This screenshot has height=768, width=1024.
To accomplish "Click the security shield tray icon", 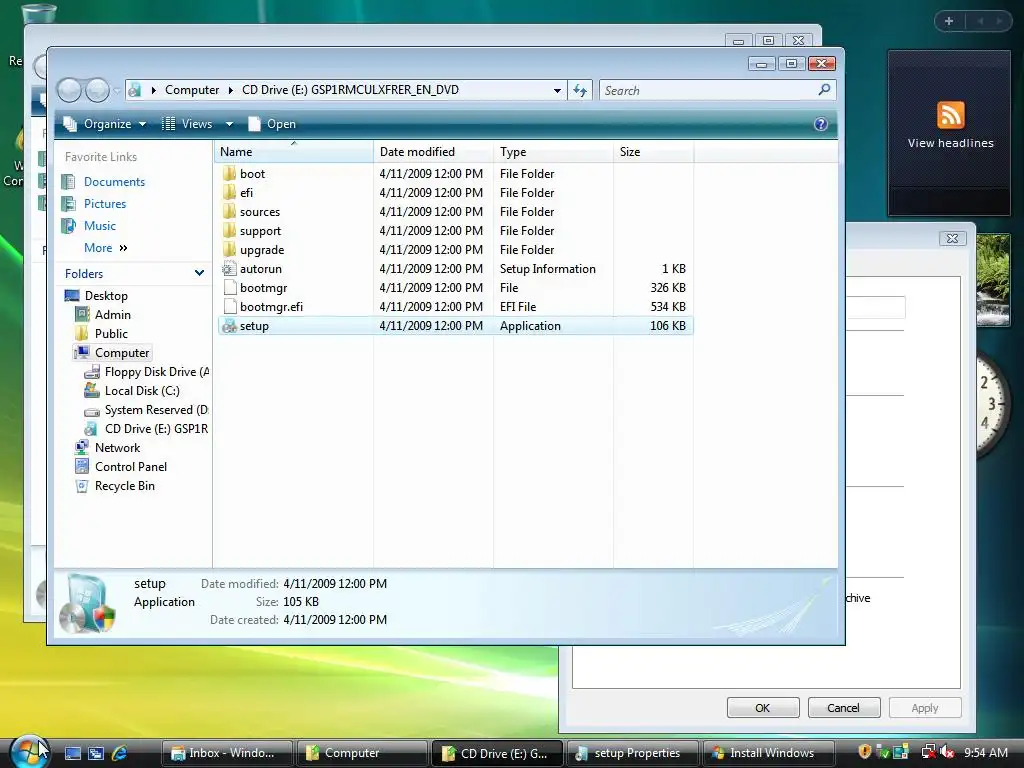I will click(x=865, y=752).
